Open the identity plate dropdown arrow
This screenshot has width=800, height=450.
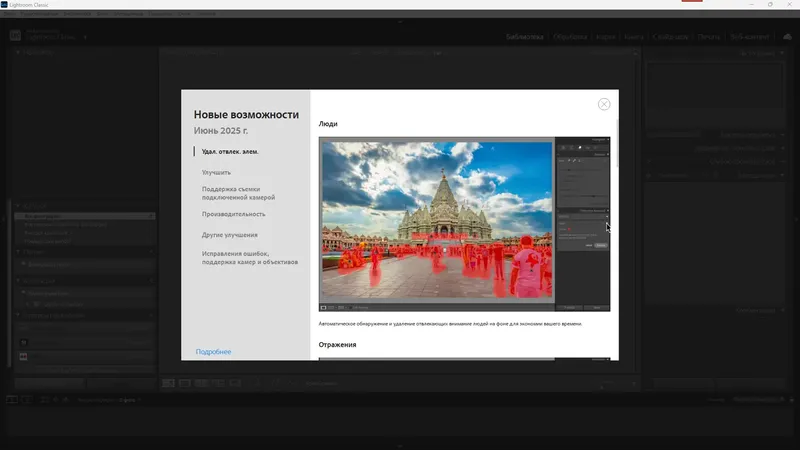[x=85, y=37]
